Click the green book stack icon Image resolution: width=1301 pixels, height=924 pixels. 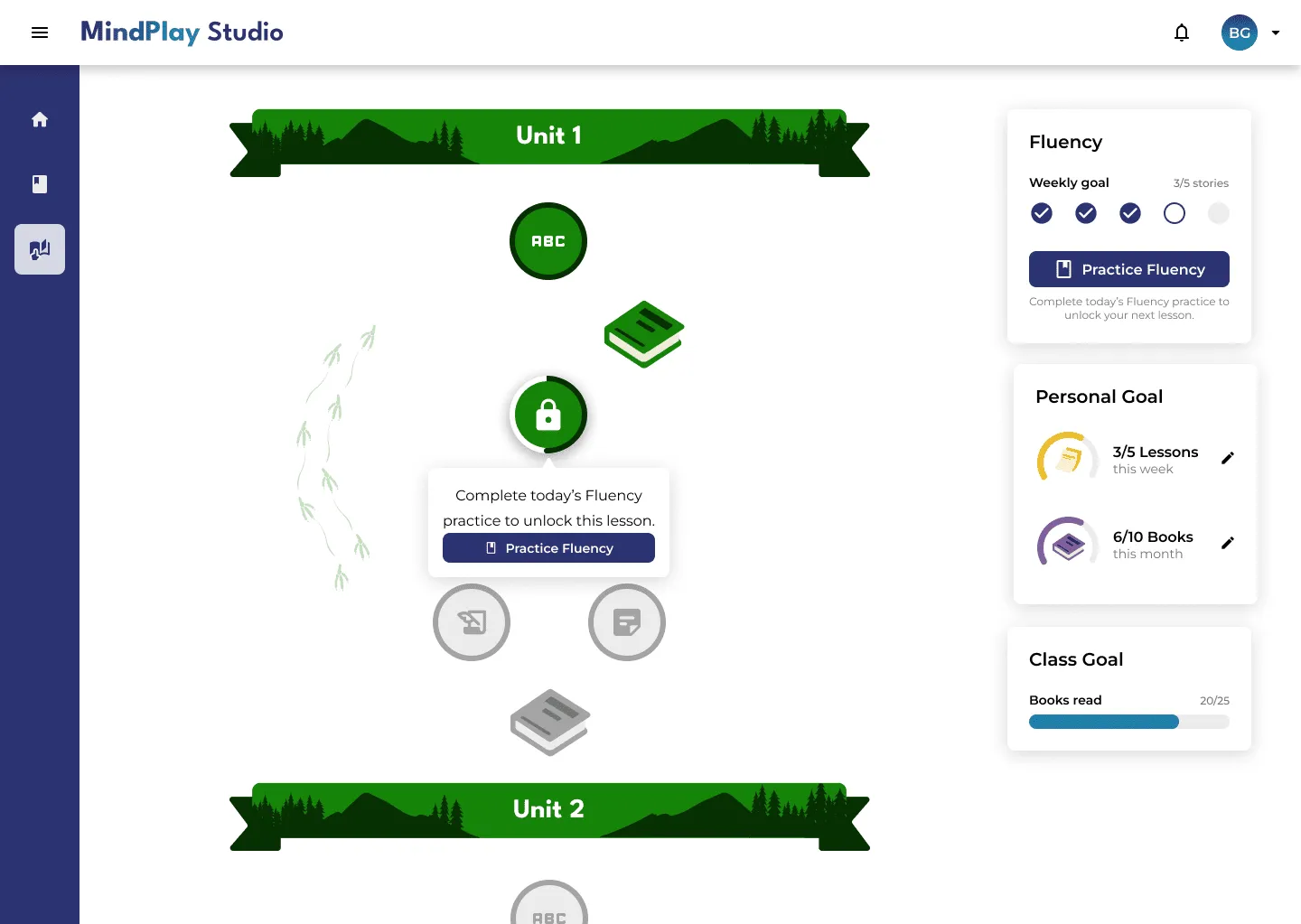pyautogui.click(x=643, y=334)
